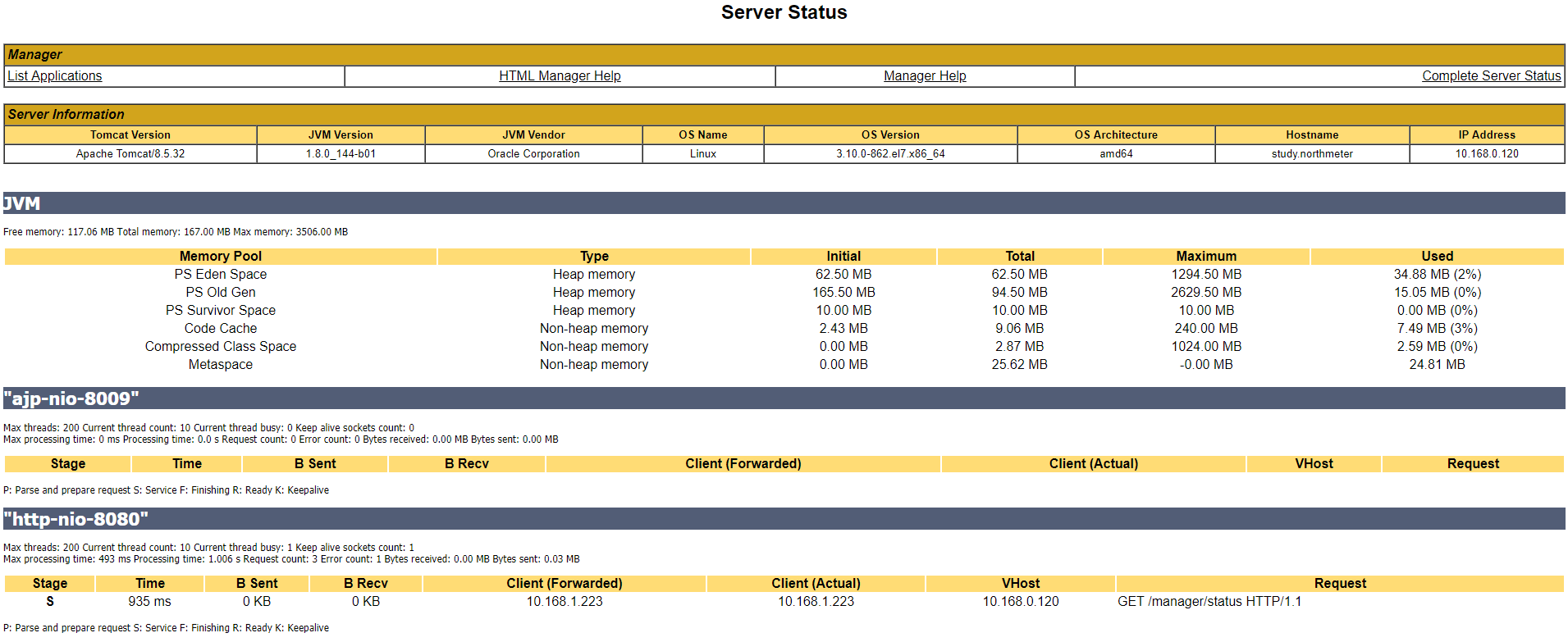
Task: Open the Complete Server Status link
Action: coord(1491,76)
